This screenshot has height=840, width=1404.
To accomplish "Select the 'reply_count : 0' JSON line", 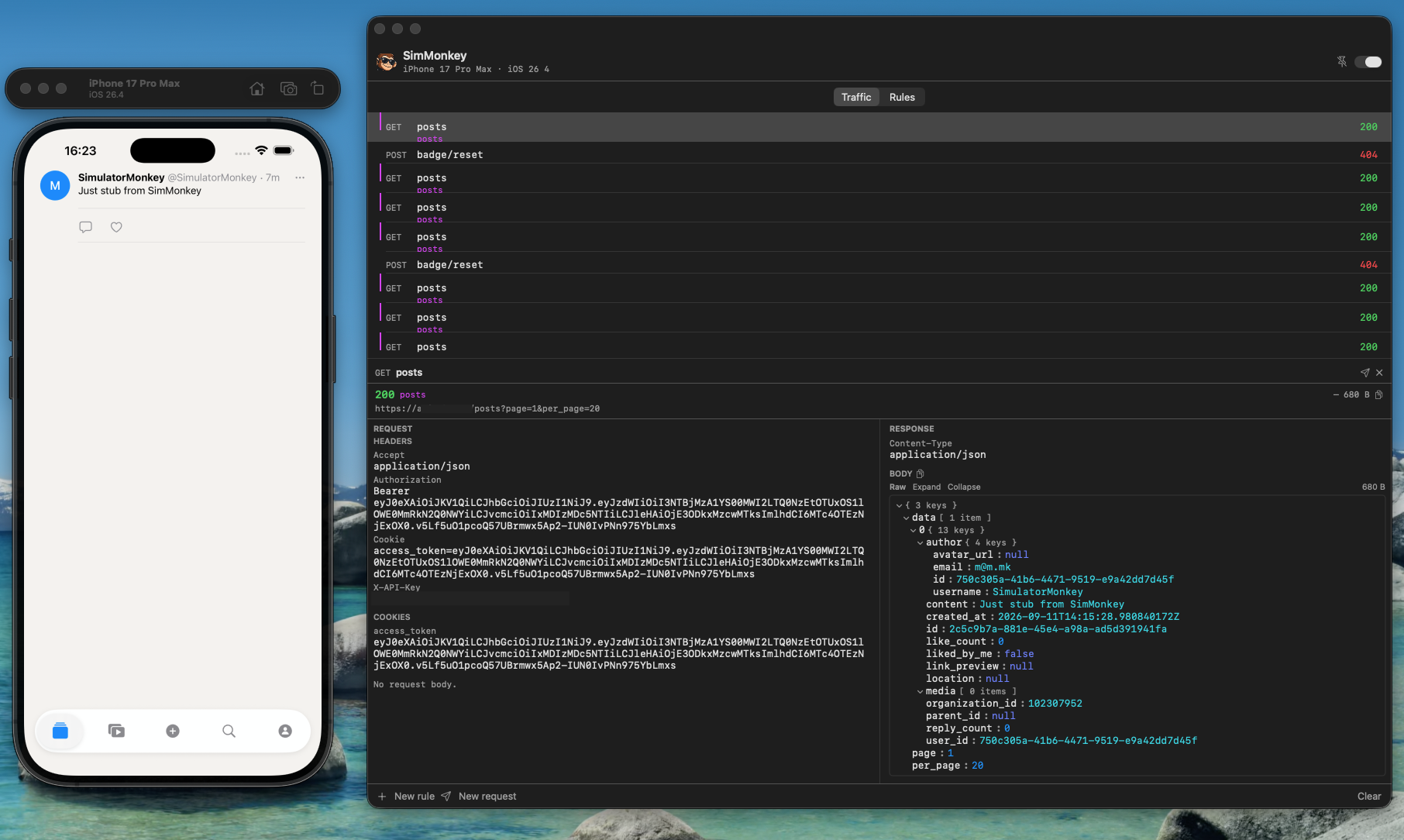I will click(x=968, y=728).
